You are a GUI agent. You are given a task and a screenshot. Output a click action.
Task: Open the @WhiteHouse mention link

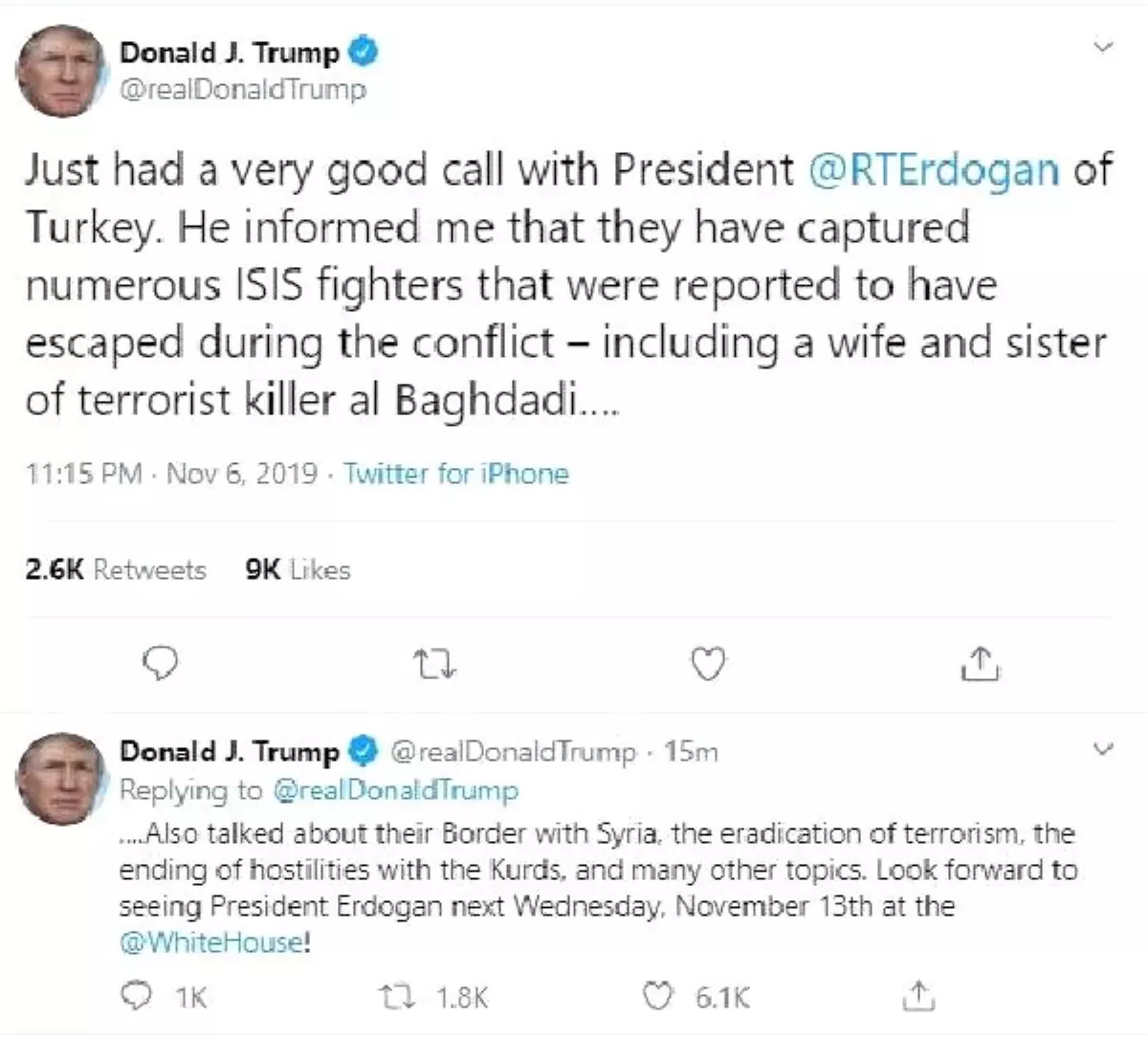(x=211, y=942)
